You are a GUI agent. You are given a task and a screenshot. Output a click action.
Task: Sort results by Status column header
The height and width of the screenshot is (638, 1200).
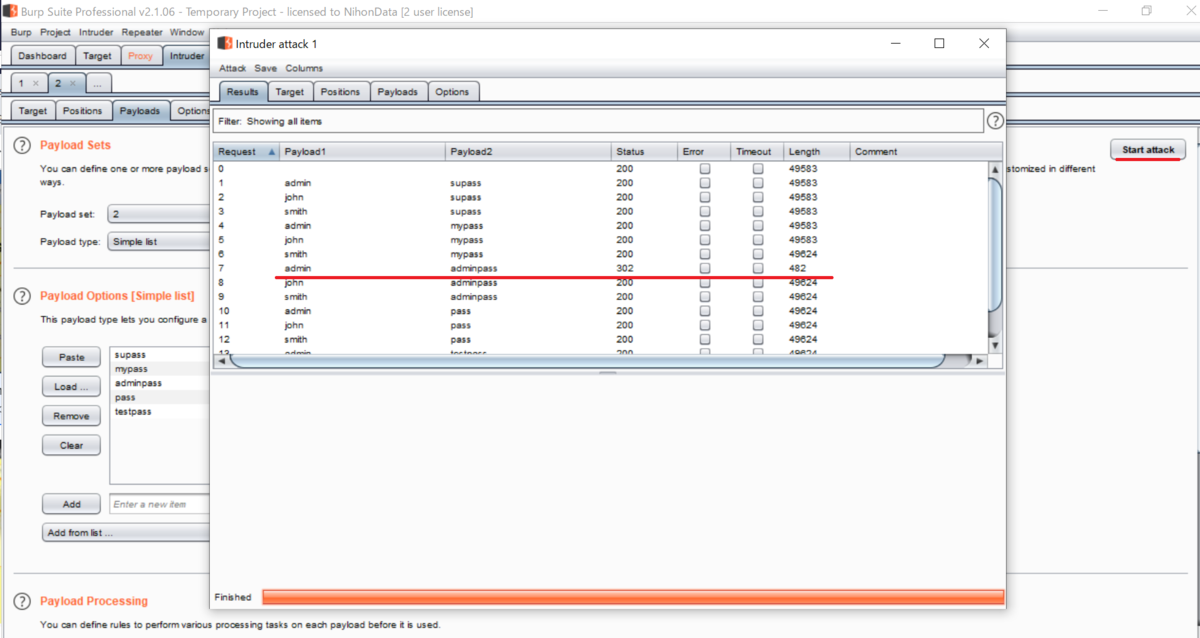[644, 152]
